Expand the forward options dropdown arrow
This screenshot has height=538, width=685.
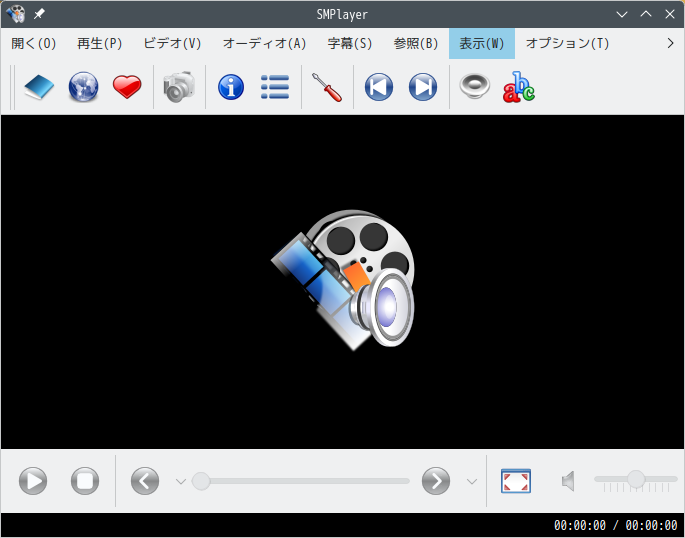click(x=472, y=482)
